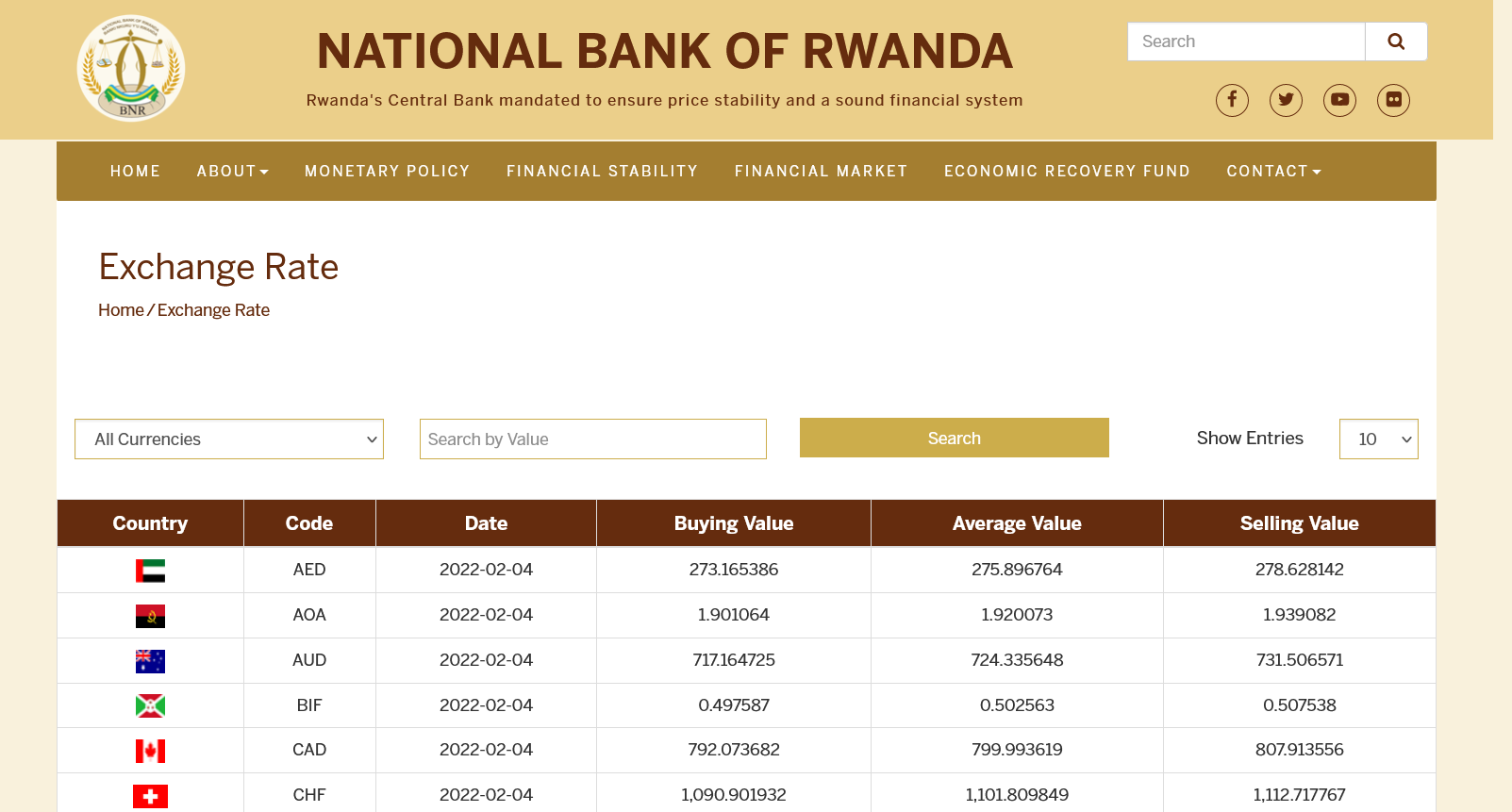1512x812 pixels.
Task: Open the All Currencies dropdown
Action: coord(229,439)
